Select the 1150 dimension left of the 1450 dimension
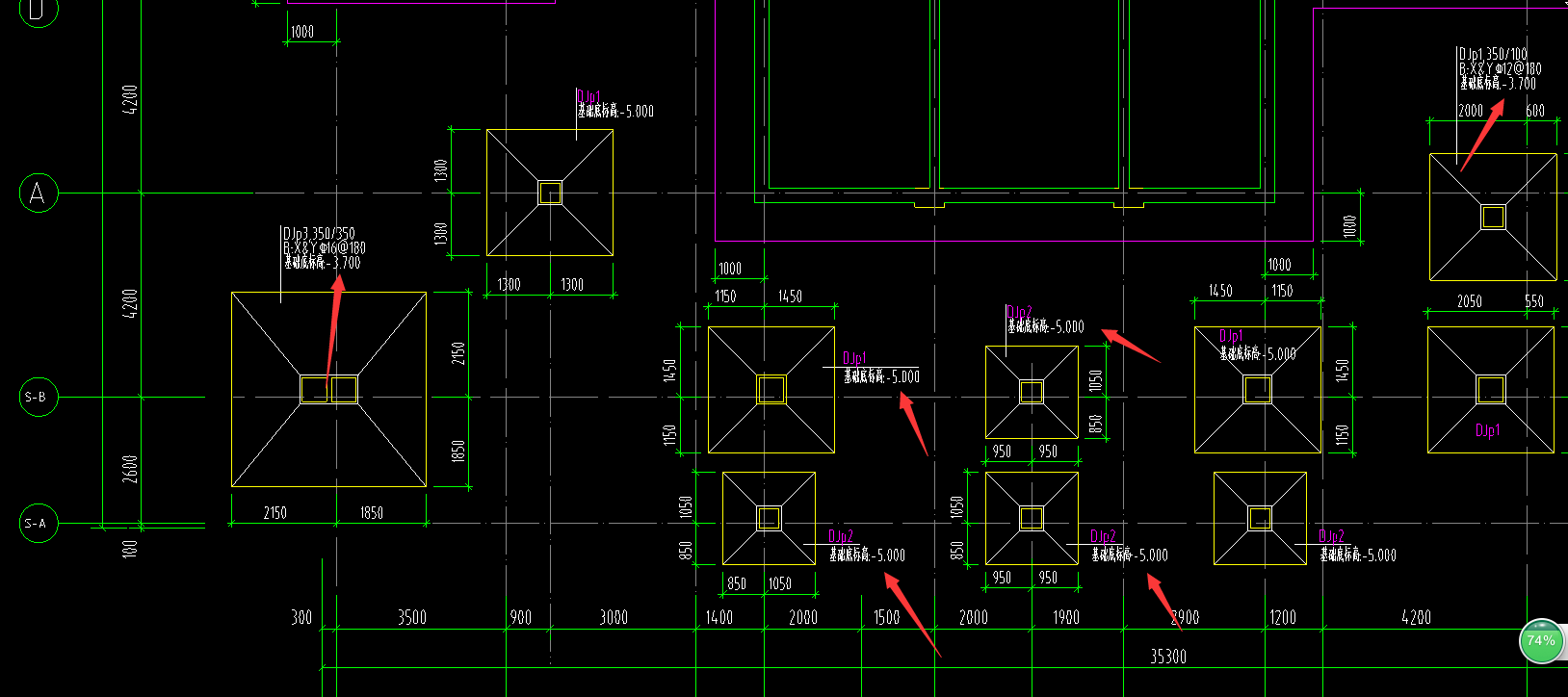Image resolution: width=1568 pixels, height=697 pixels. [x=725, y=297]
